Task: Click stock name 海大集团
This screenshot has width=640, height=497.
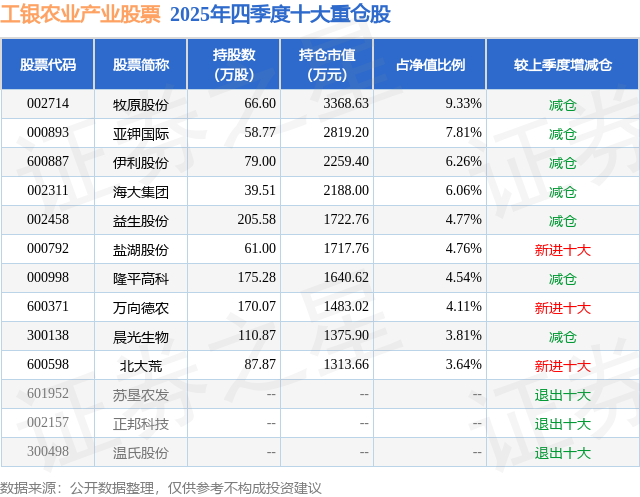Action: 141,192
